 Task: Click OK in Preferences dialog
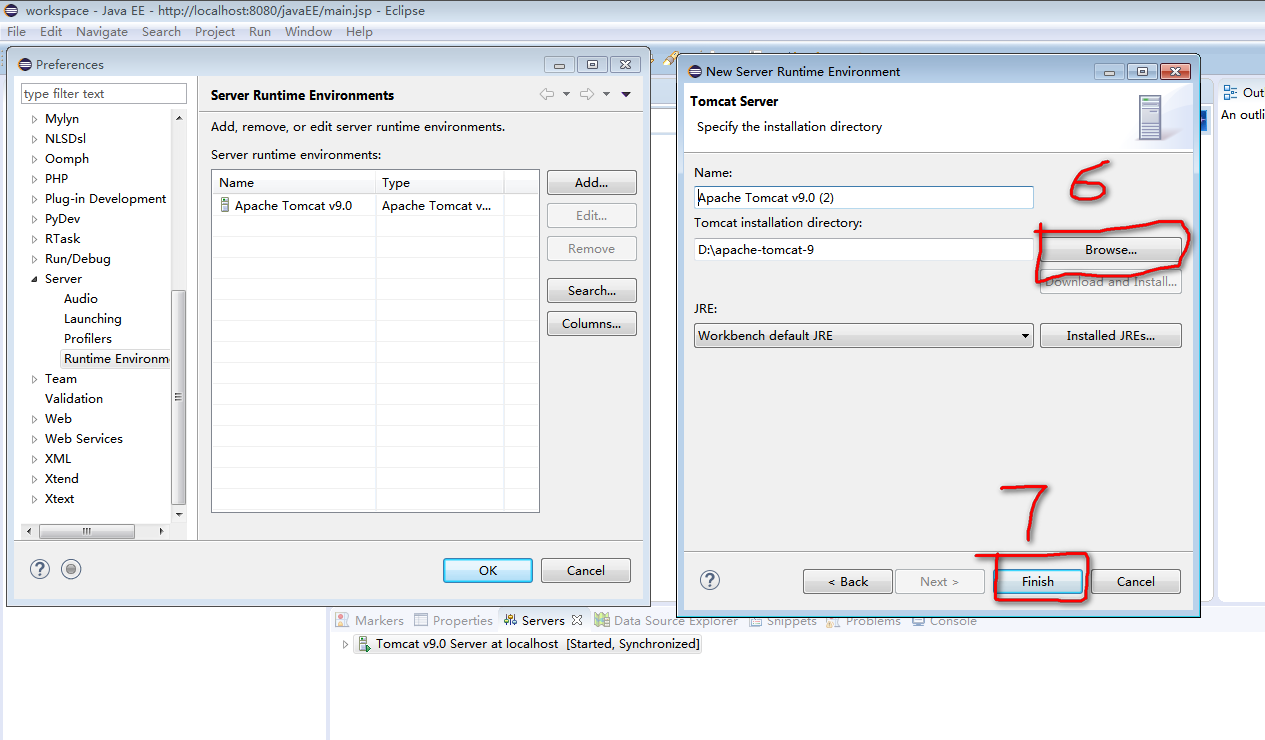pos(488,570)
